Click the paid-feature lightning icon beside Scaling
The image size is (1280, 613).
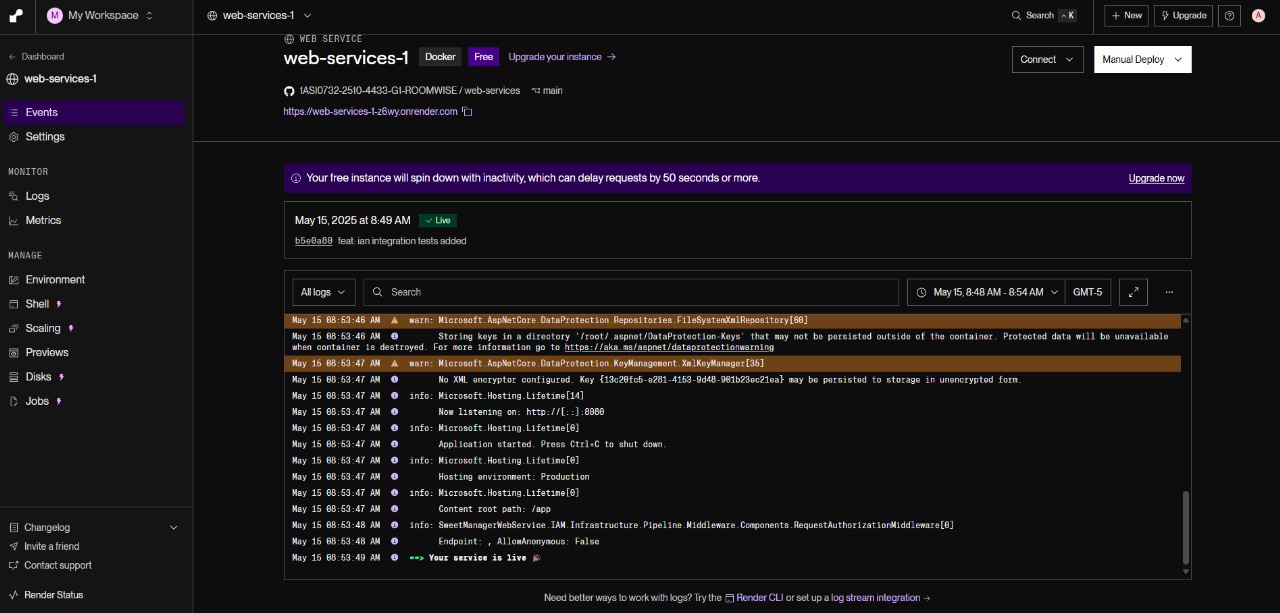[71, 328]
